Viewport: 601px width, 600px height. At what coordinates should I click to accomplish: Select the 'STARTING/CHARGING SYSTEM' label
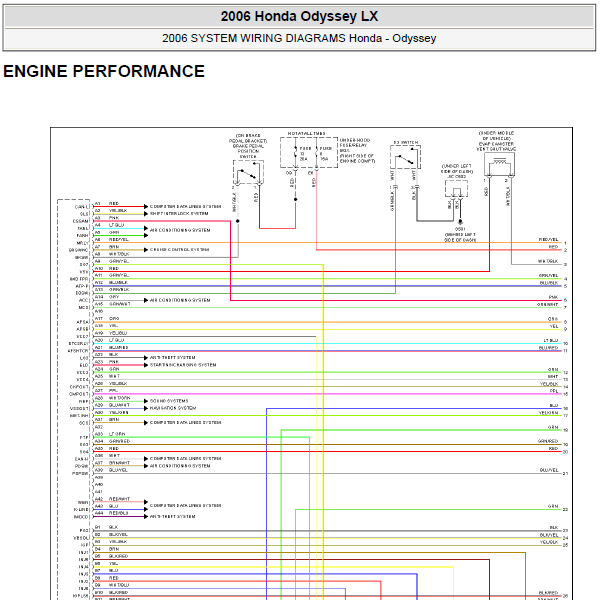tap(183, 365)
